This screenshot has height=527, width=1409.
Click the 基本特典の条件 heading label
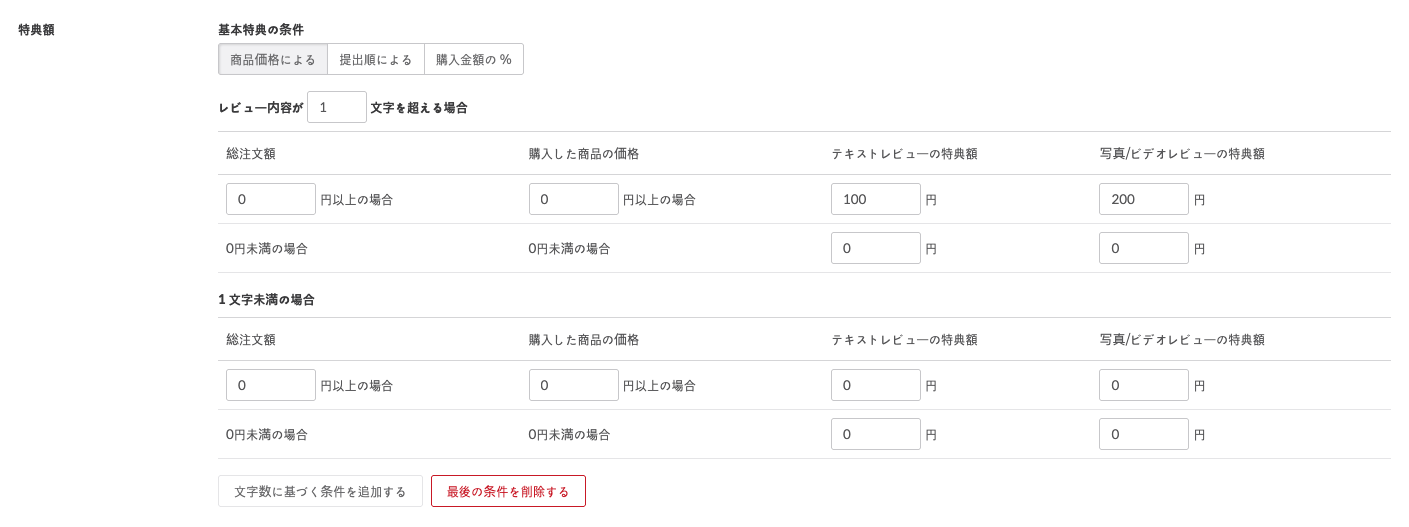click(261, 30)
